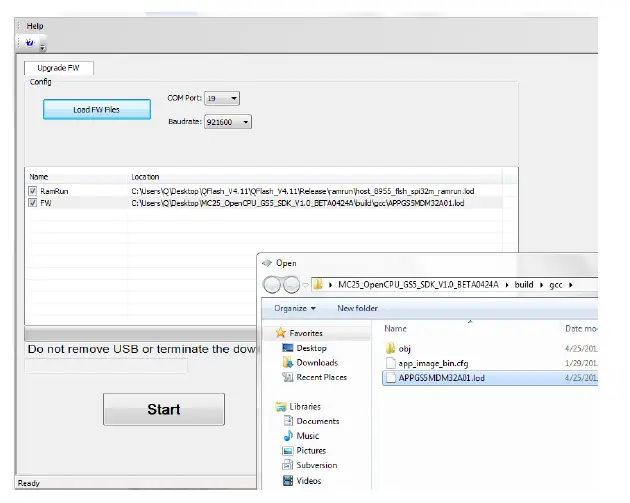Screen dimensions: 630x503
Task: Open toolbar overflow options arrow
Action: (x=43, y=48)
